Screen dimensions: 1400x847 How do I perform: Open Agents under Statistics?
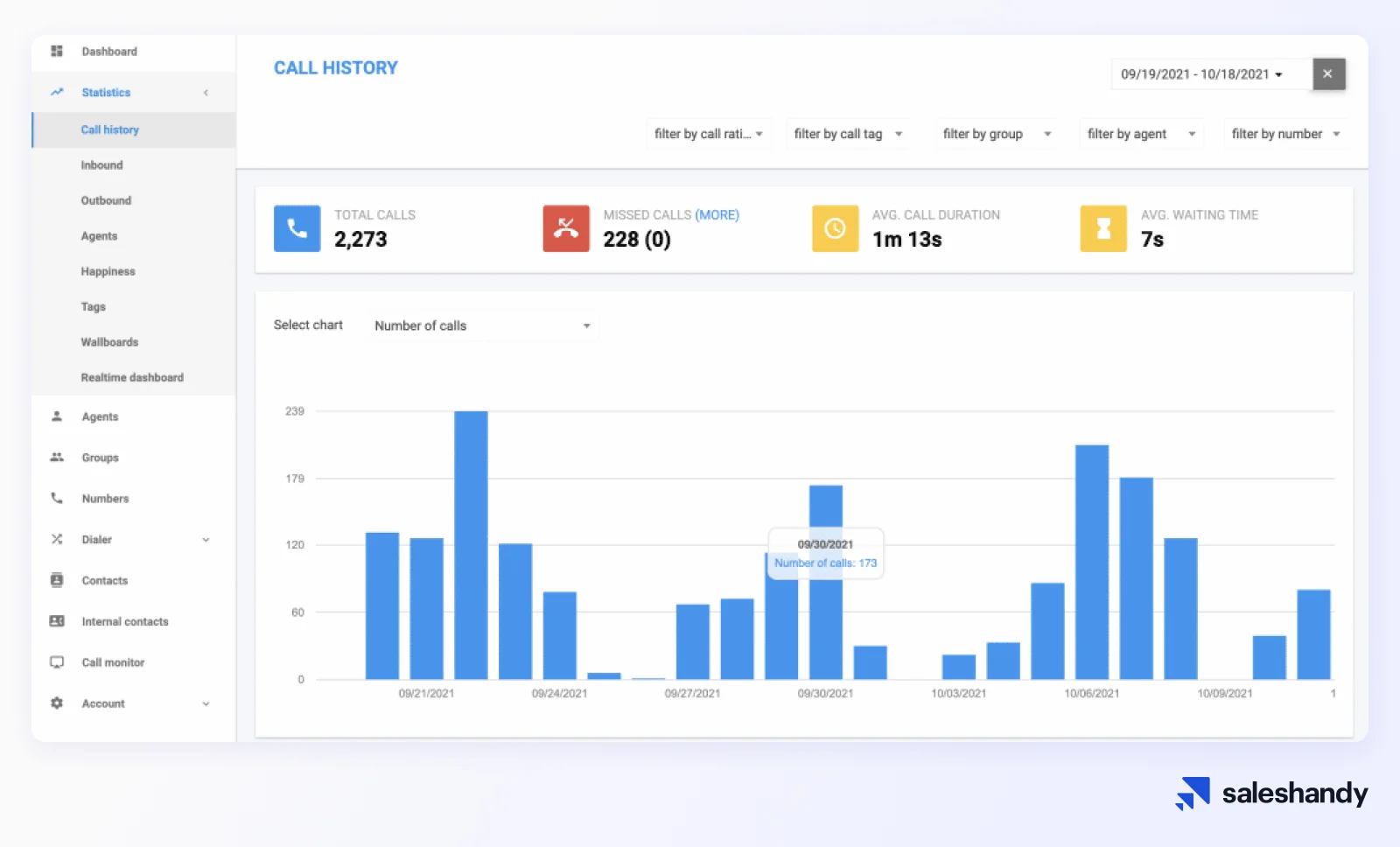pyautogui.click(x=99, y=236)
